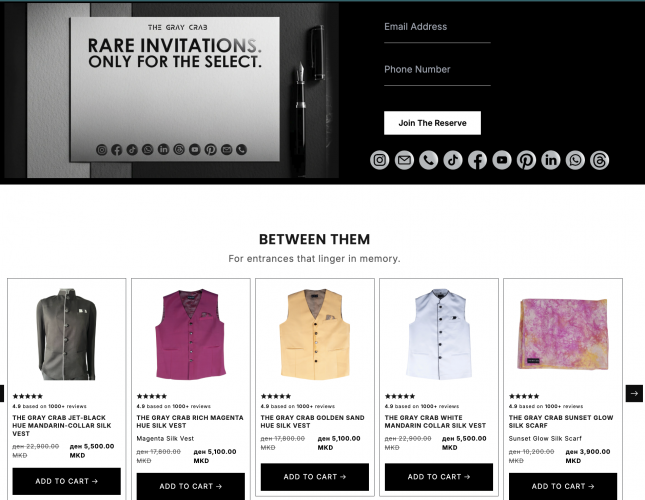
Task: Add the Jet-Black Mandarin-Collar Silk Vest to cart
Action: [x=67, y=481]
